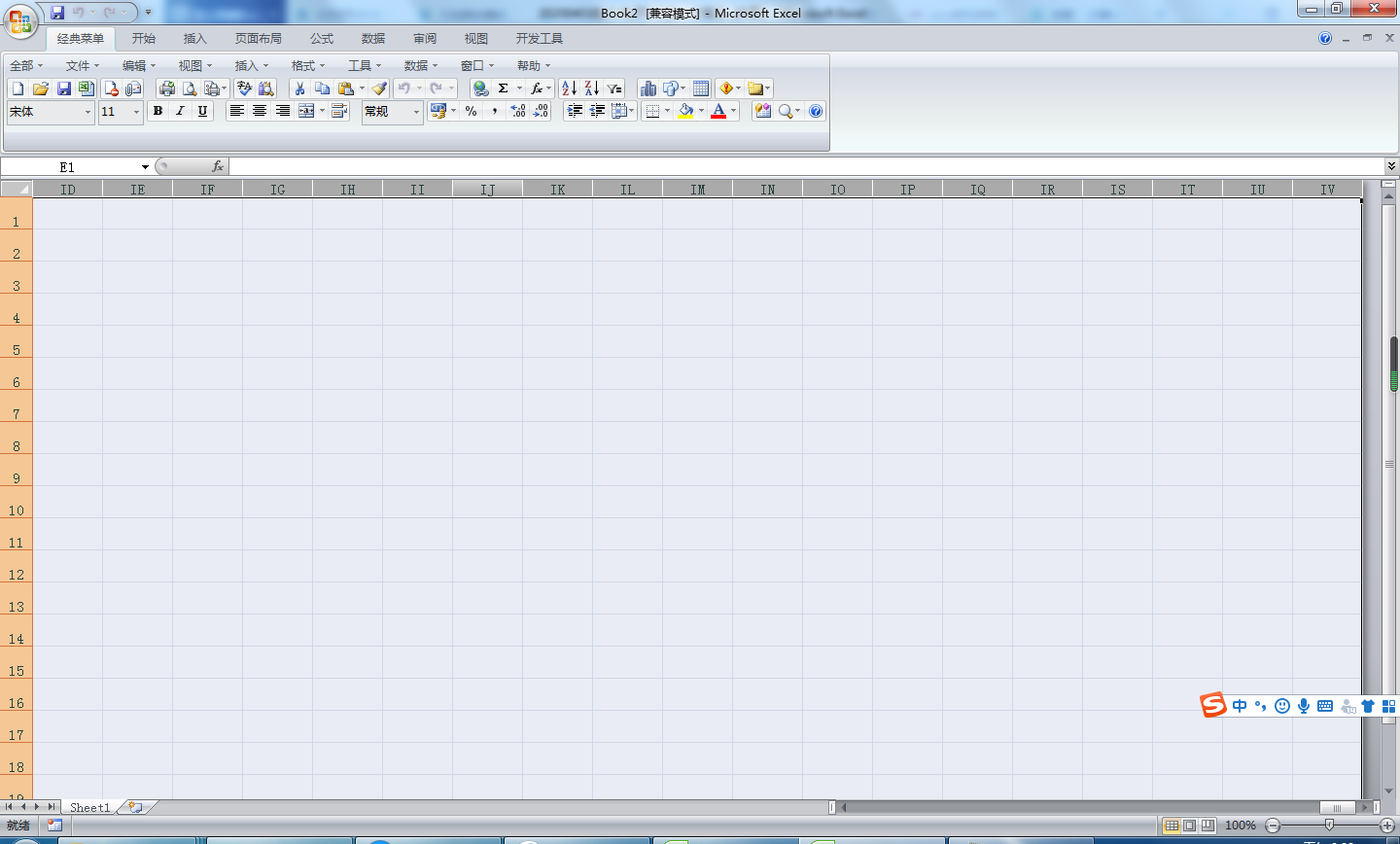Run spelling check ABC icon

click(x=244, y=88)
